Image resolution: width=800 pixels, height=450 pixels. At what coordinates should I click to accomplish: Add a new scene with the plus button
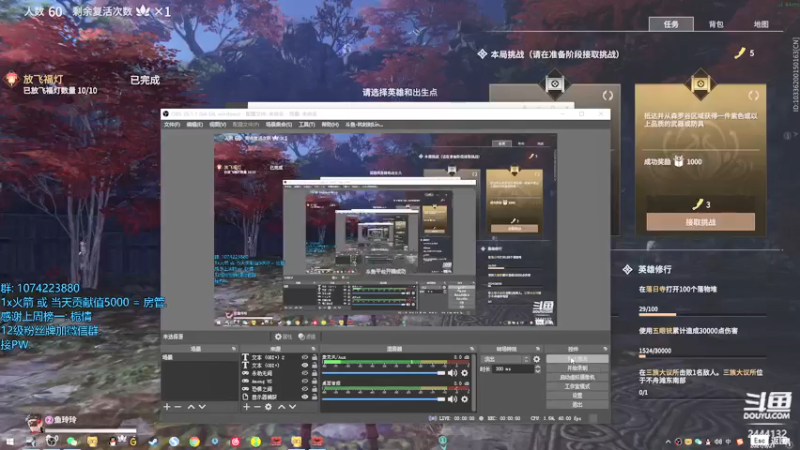pos(167,407)
